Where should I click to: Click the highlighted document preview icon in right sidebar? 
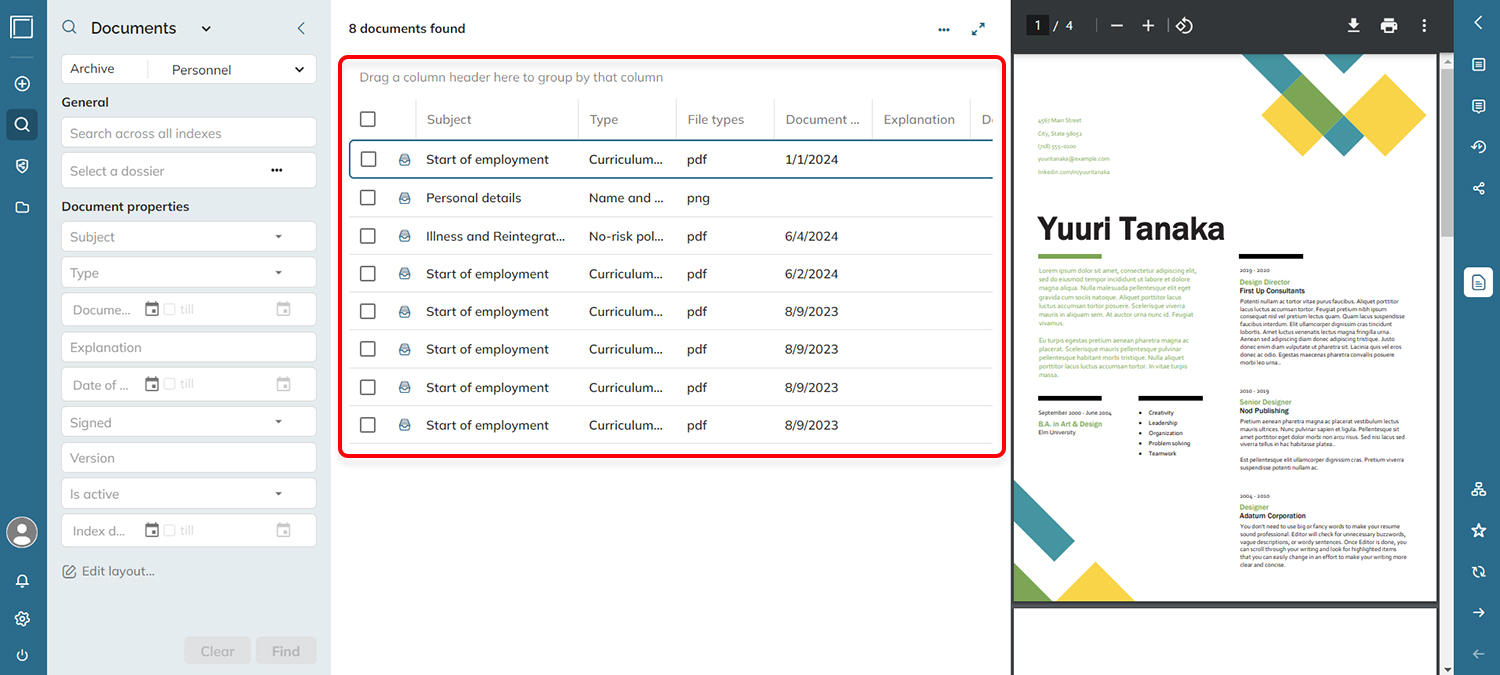pos(1479,283)
